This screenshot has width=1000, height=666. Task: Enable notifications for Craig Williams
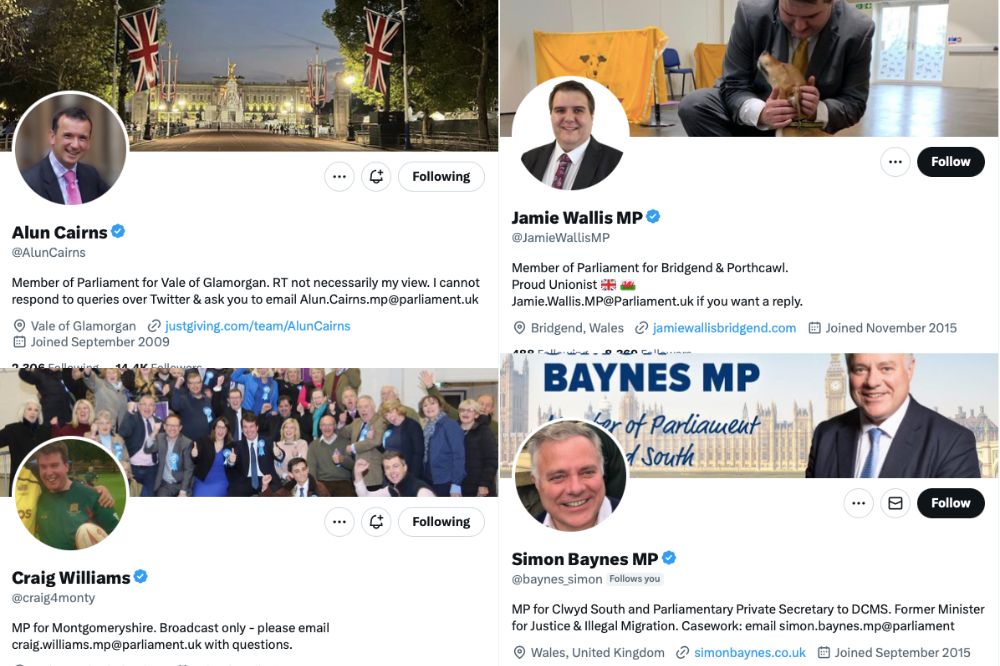click(x=376, y=522)
